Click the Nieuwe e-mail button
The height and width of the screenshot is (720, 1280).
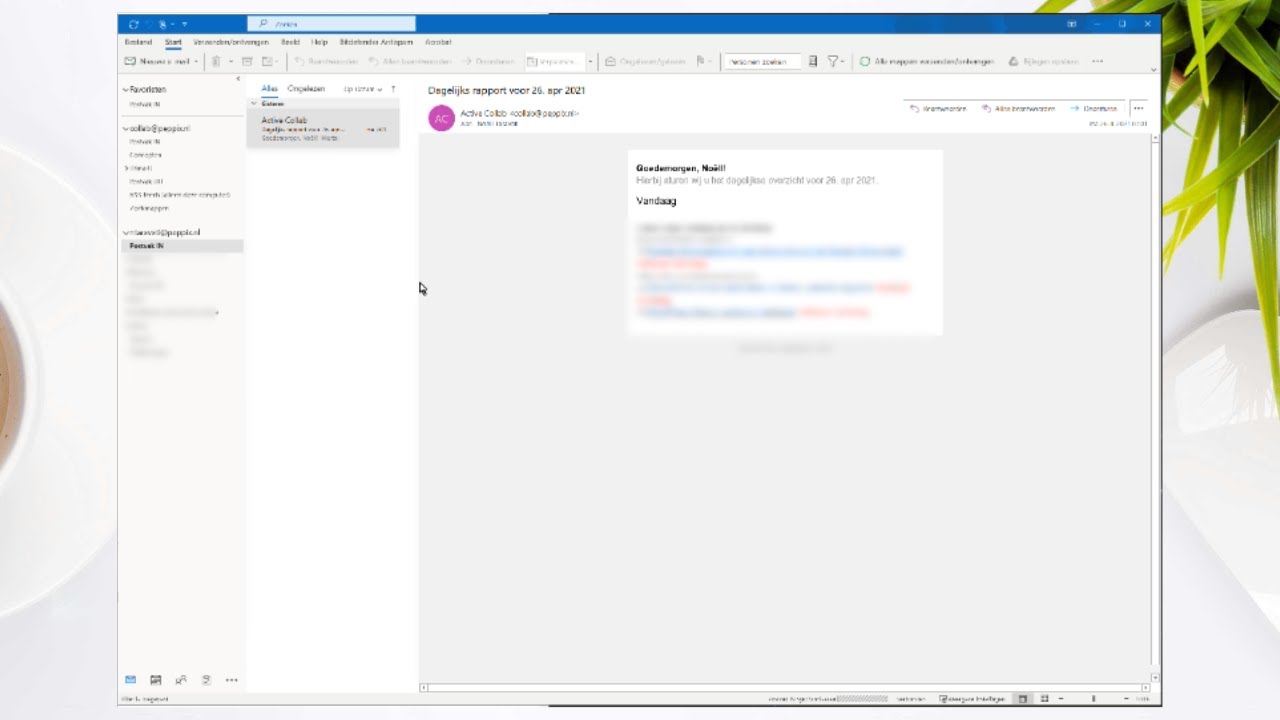pos(156,61)
